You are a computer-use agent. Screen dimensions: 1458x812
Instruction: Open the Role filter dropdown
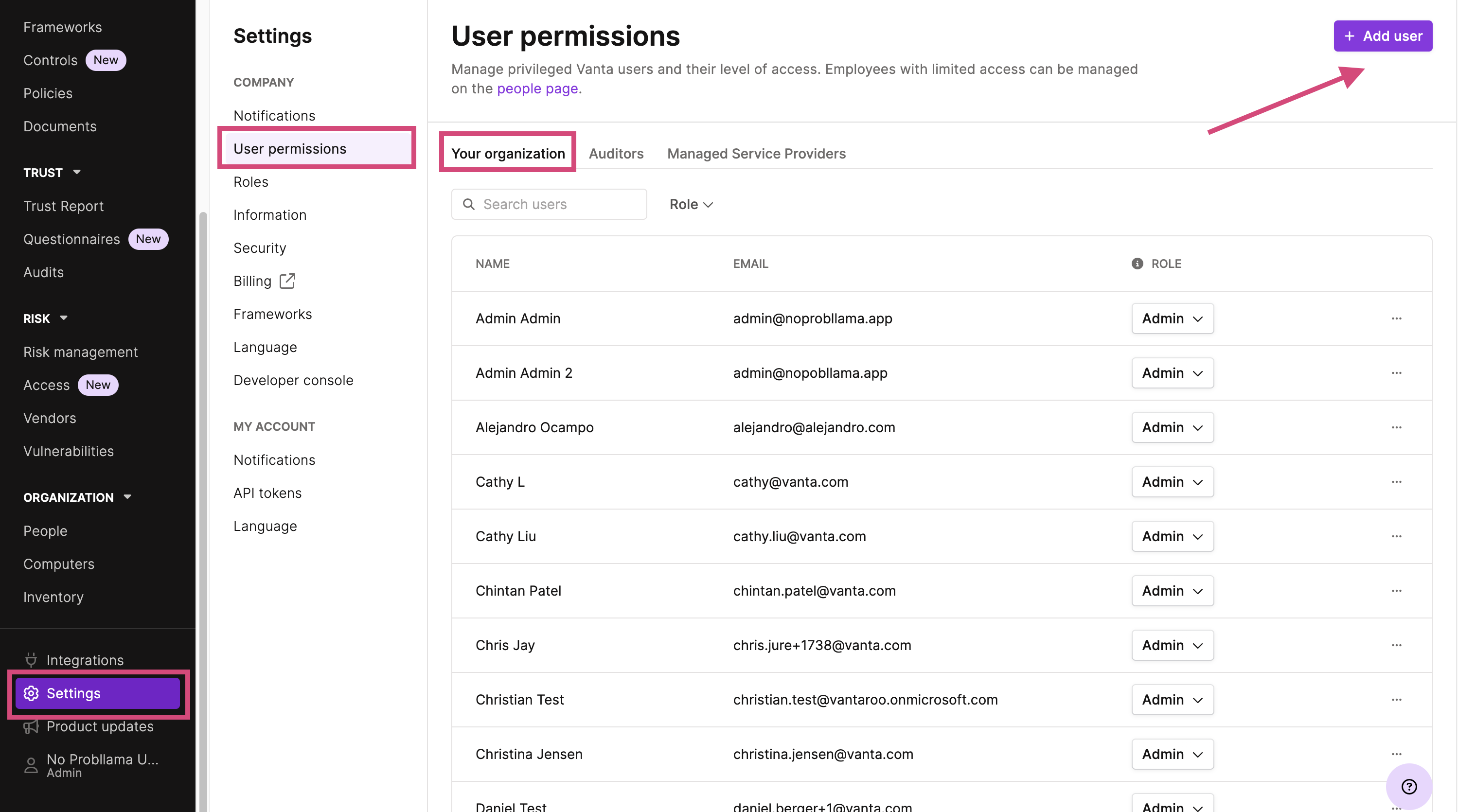click(x=691, y=204)
